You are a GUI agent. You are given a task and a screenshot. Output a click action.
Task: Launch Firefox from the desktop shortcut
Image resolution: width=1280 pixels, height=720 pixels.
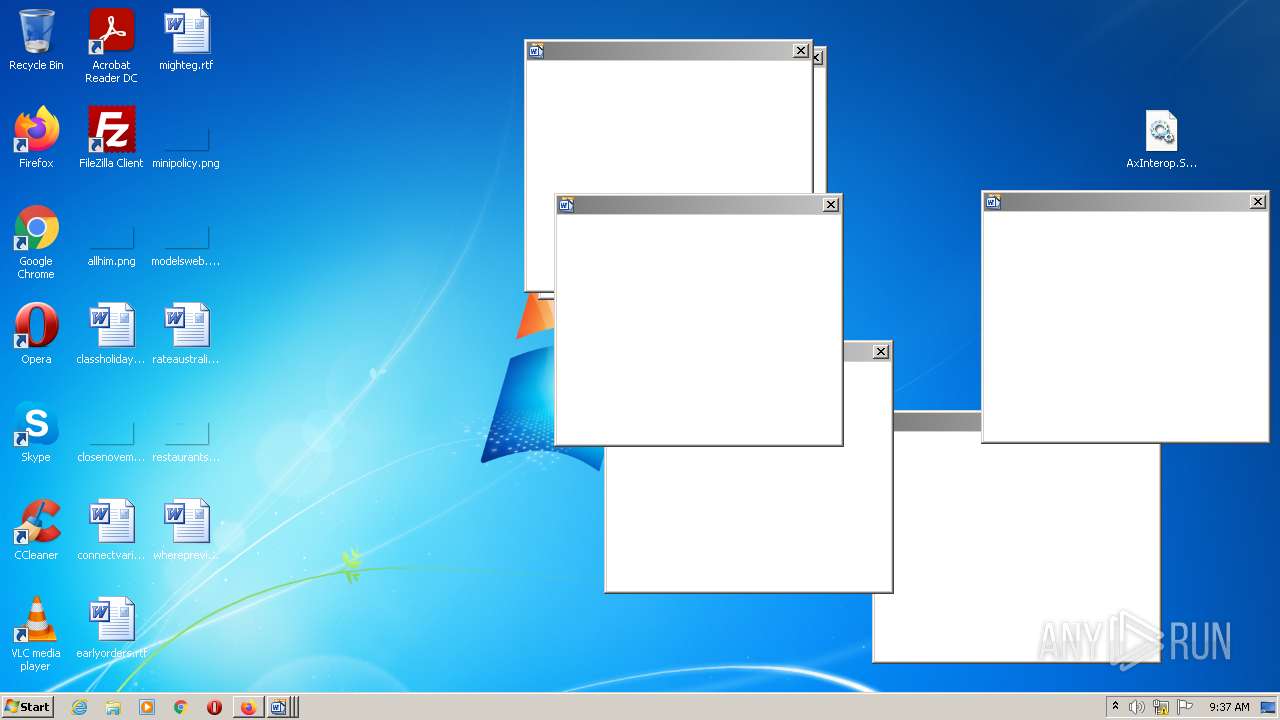click(36, 138)
